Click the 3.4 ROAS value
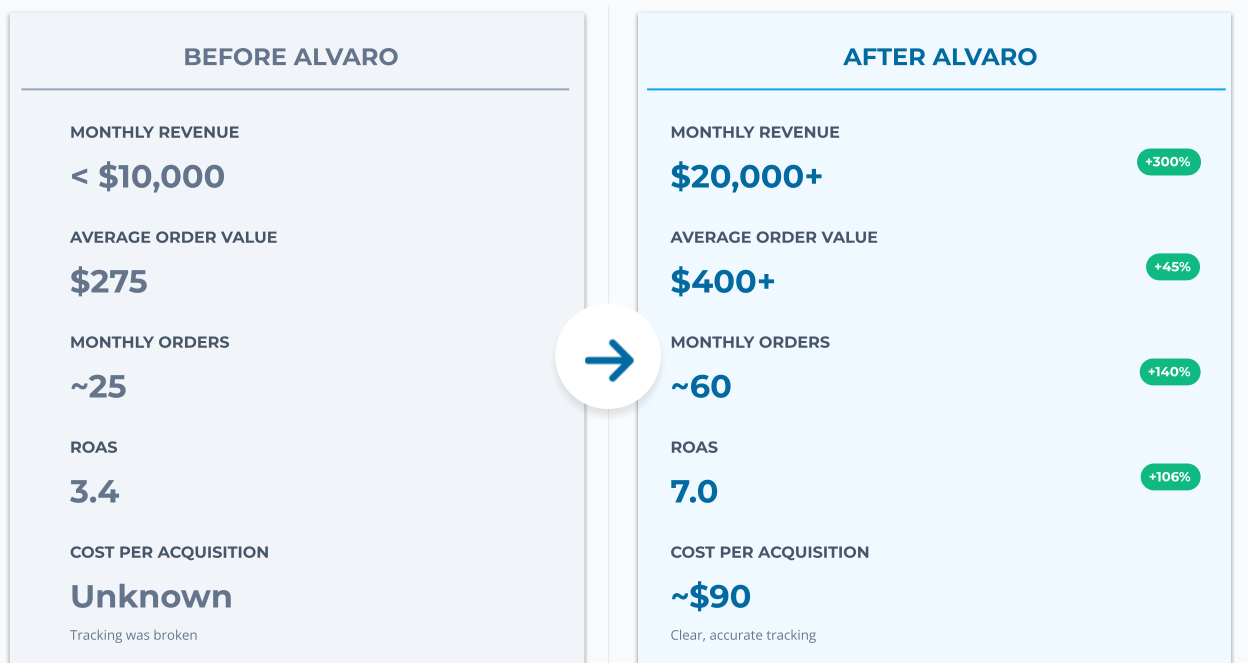 (x=95, y=492)
